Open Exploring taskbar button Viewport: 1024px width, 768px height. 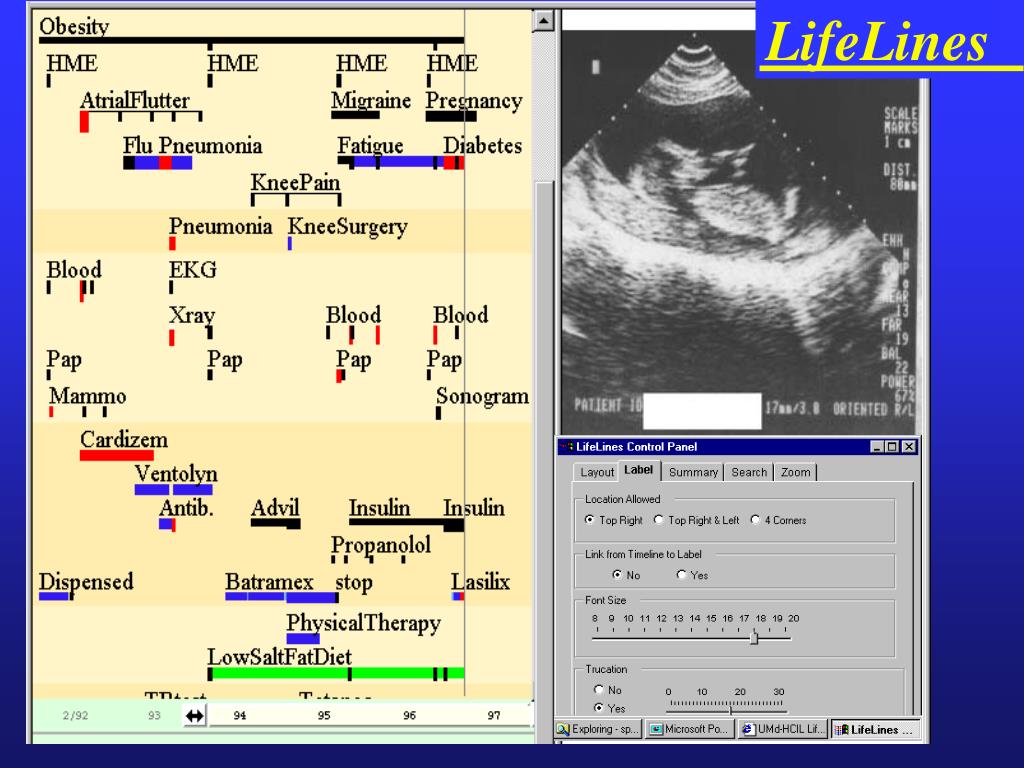point(598,729)
